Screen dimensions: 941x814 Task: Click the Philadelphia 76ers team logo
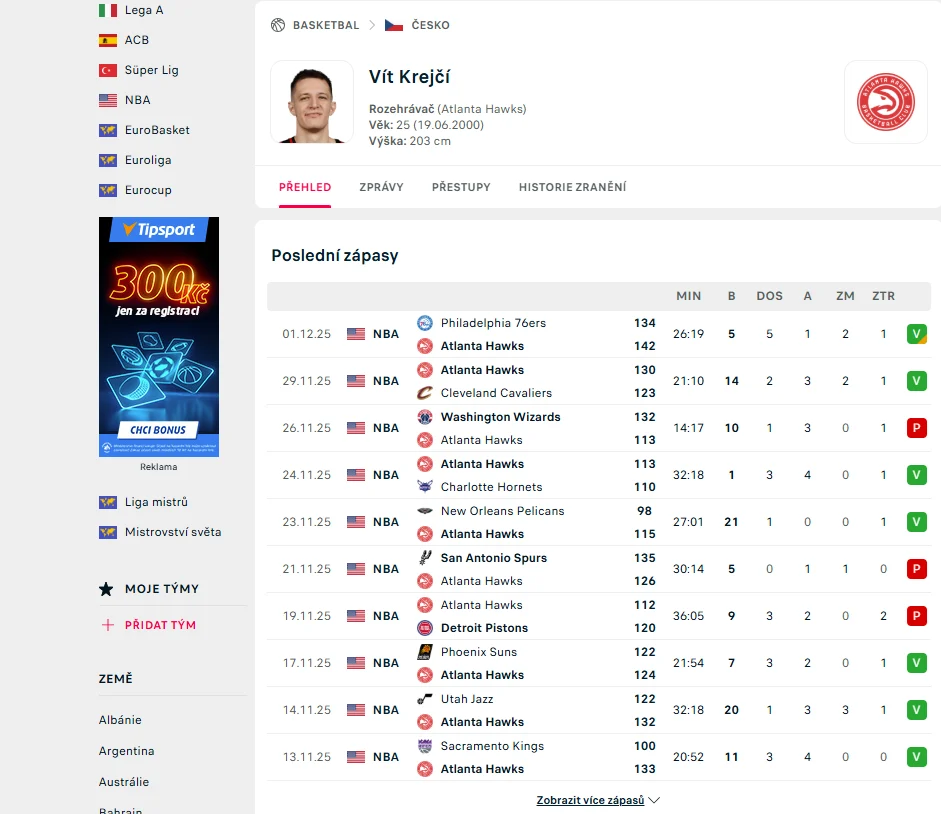(424, 323)
